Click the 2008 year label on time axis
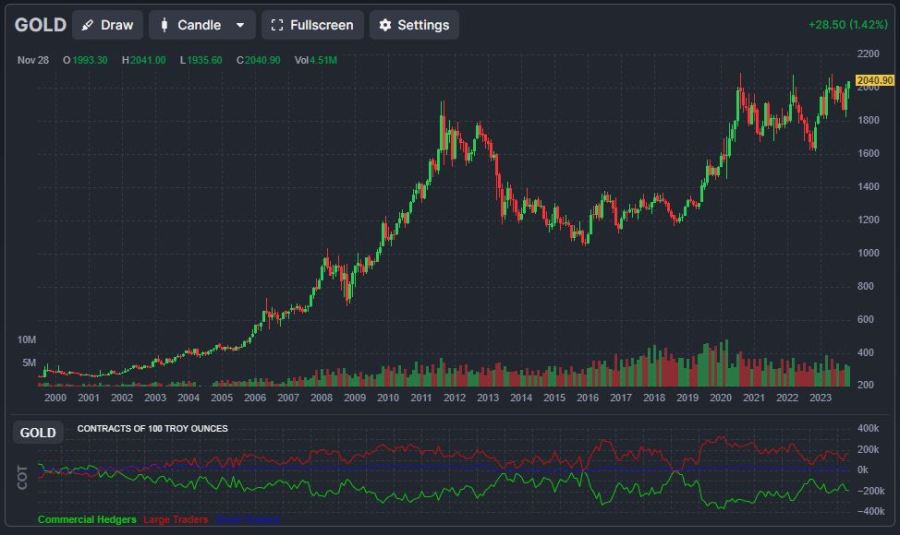The height and width of the screenshot is (535, 900). coord(321,397)
